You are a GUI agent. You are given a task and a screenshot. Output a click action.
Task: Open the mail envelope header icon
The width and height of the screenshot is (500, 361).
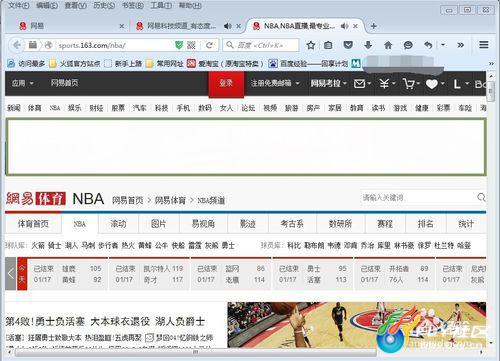tap(359, 84)
